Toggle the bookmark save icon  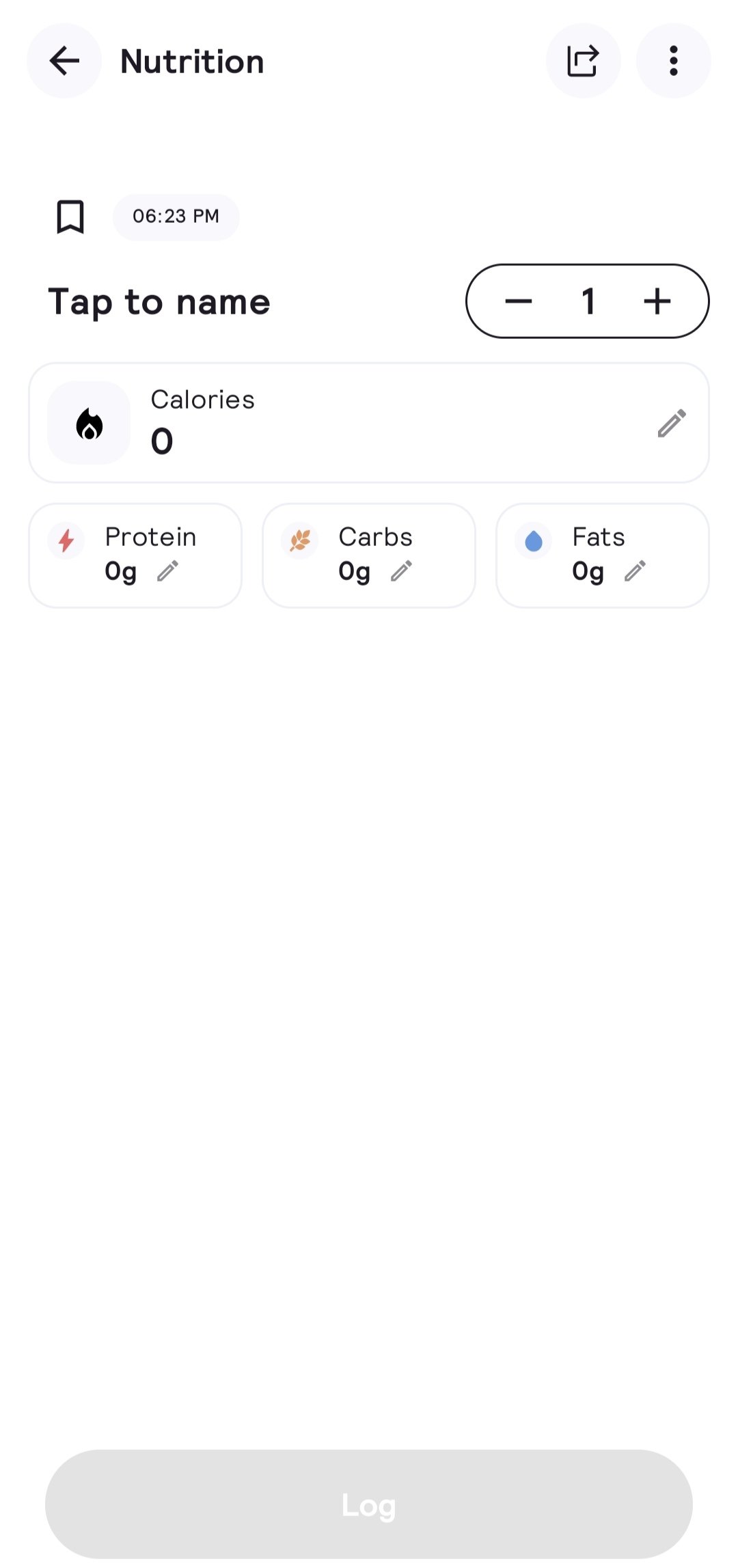click(x=70, y=217)
